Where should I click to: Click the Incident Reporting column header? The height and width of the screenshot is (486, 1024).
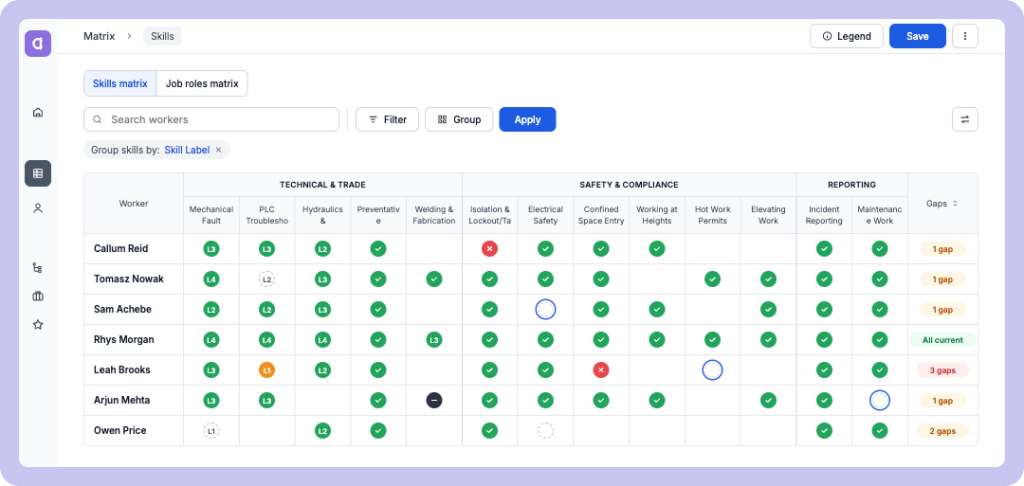(824, 215)
